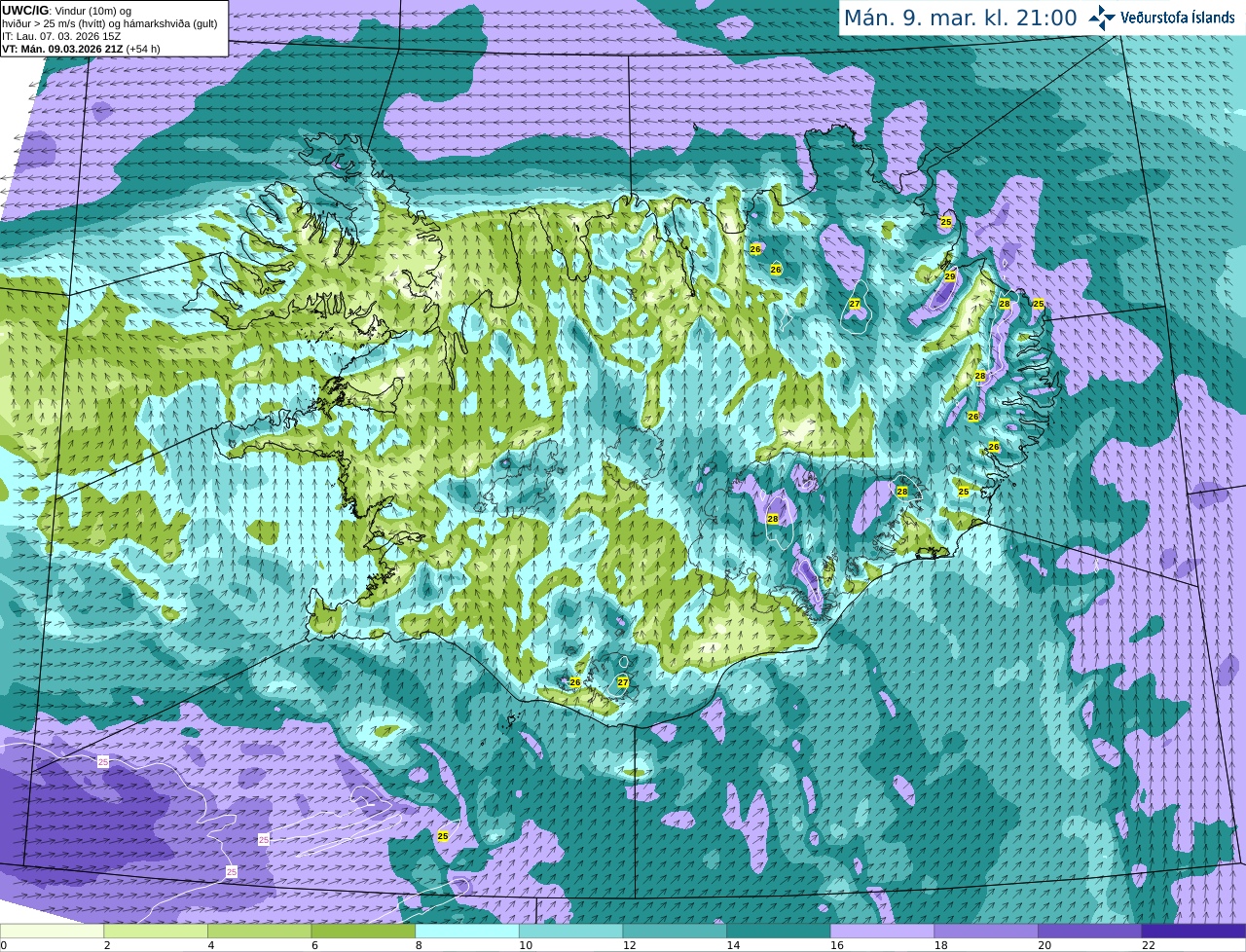
Task: Pick the 14–16 m/s dark teal legend swatch
Action: pyautogui.click(x=779, y=931)
